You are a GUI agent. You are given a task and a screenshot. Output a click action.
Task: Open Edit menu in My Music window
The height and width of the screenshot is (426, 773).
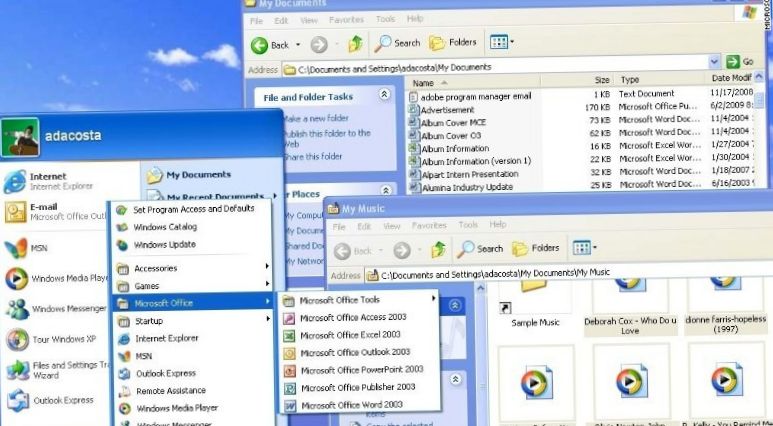[364, 226]
